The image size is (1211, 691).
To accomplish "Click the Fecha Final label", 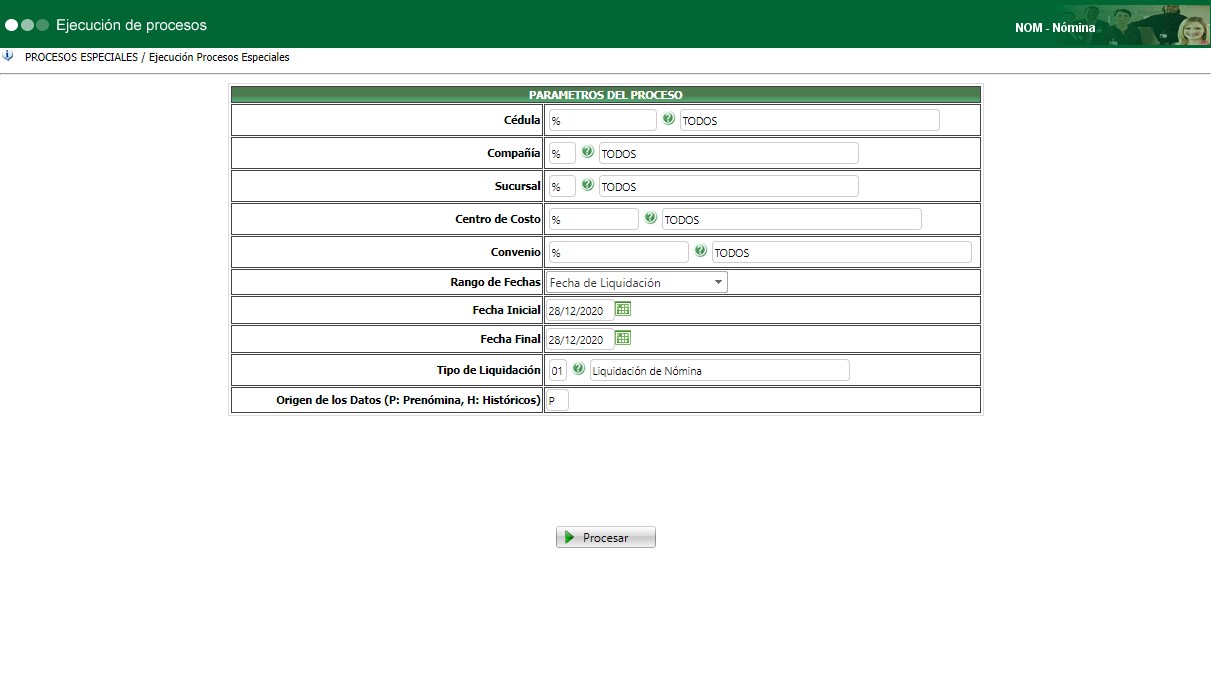I will tap(511, 339).
